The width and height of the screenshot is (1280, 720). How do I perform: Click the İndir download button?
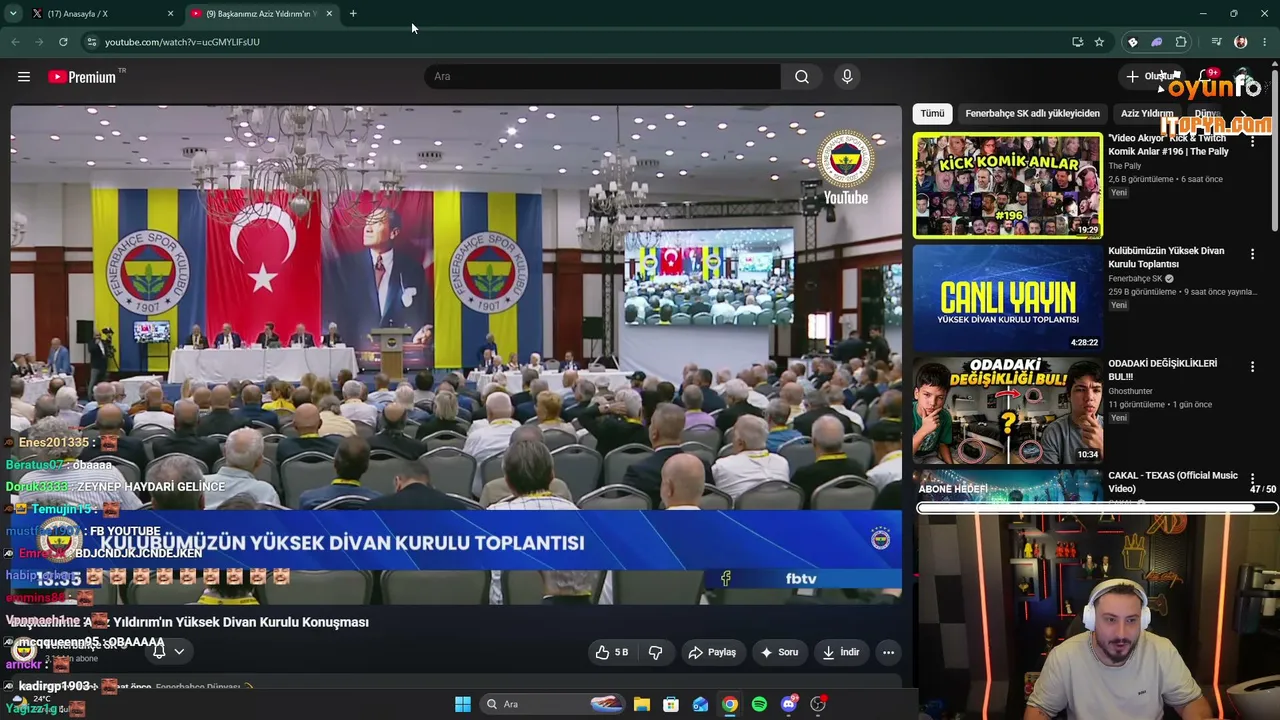(840, 652)
